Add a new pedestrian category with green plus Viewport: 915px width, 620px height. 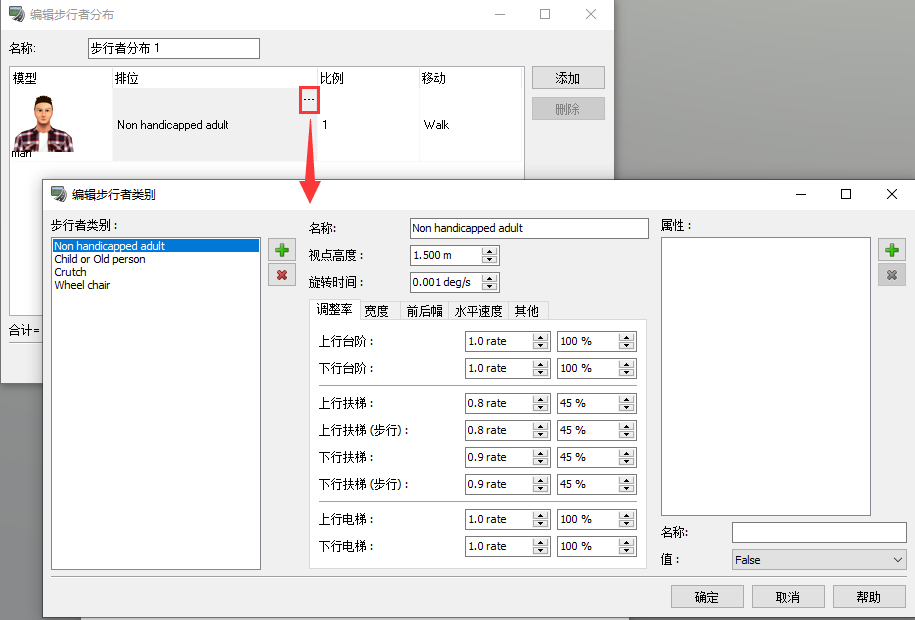pyautogui.click(x=282, y=250)
